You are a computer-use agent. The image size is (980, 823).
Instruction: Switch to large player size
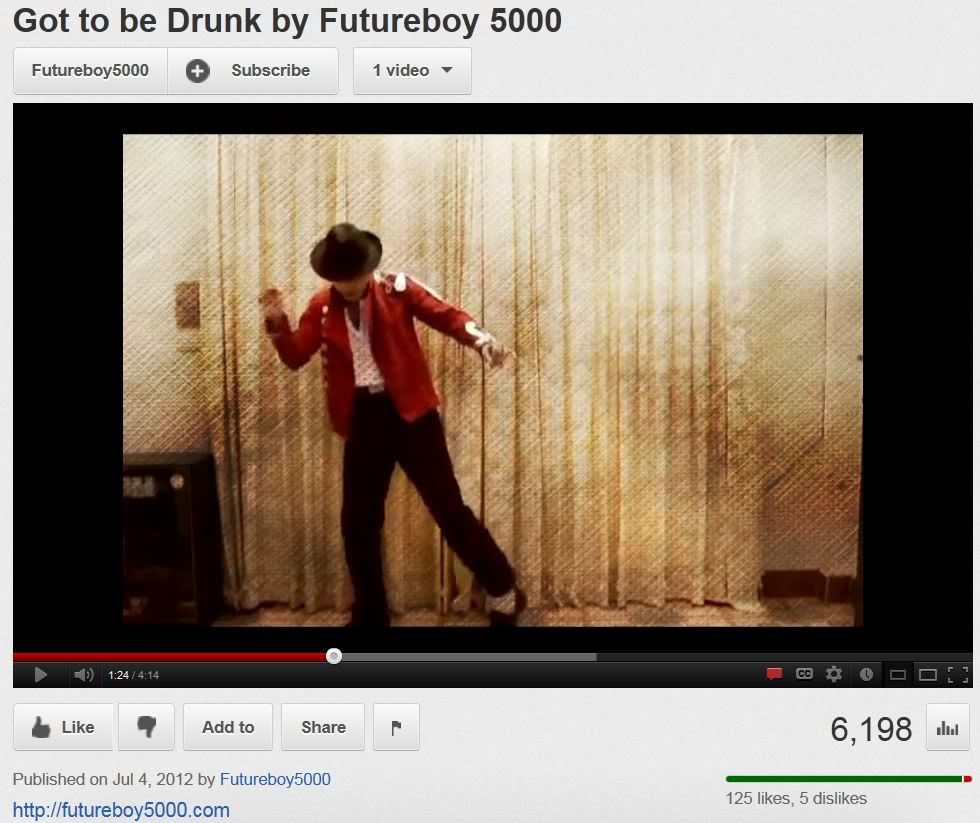click(928, 675)
